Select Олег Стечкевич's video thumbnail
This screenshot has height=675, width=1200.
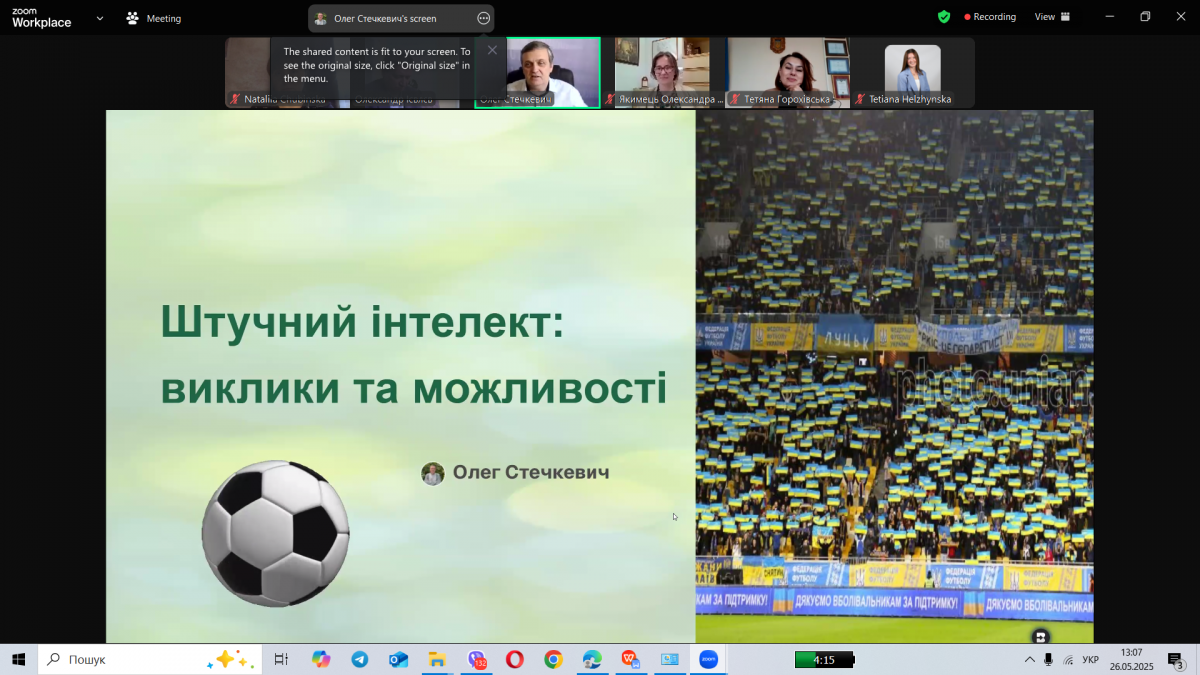[538, 72]
